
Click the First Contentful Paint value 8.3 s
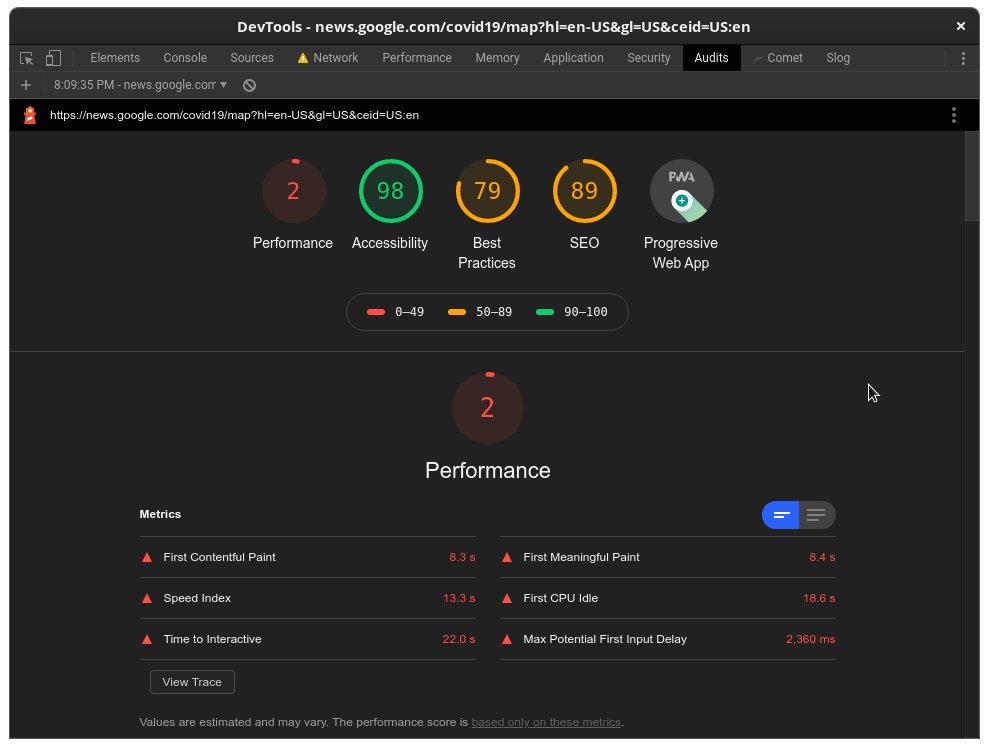tap(462, 557)
